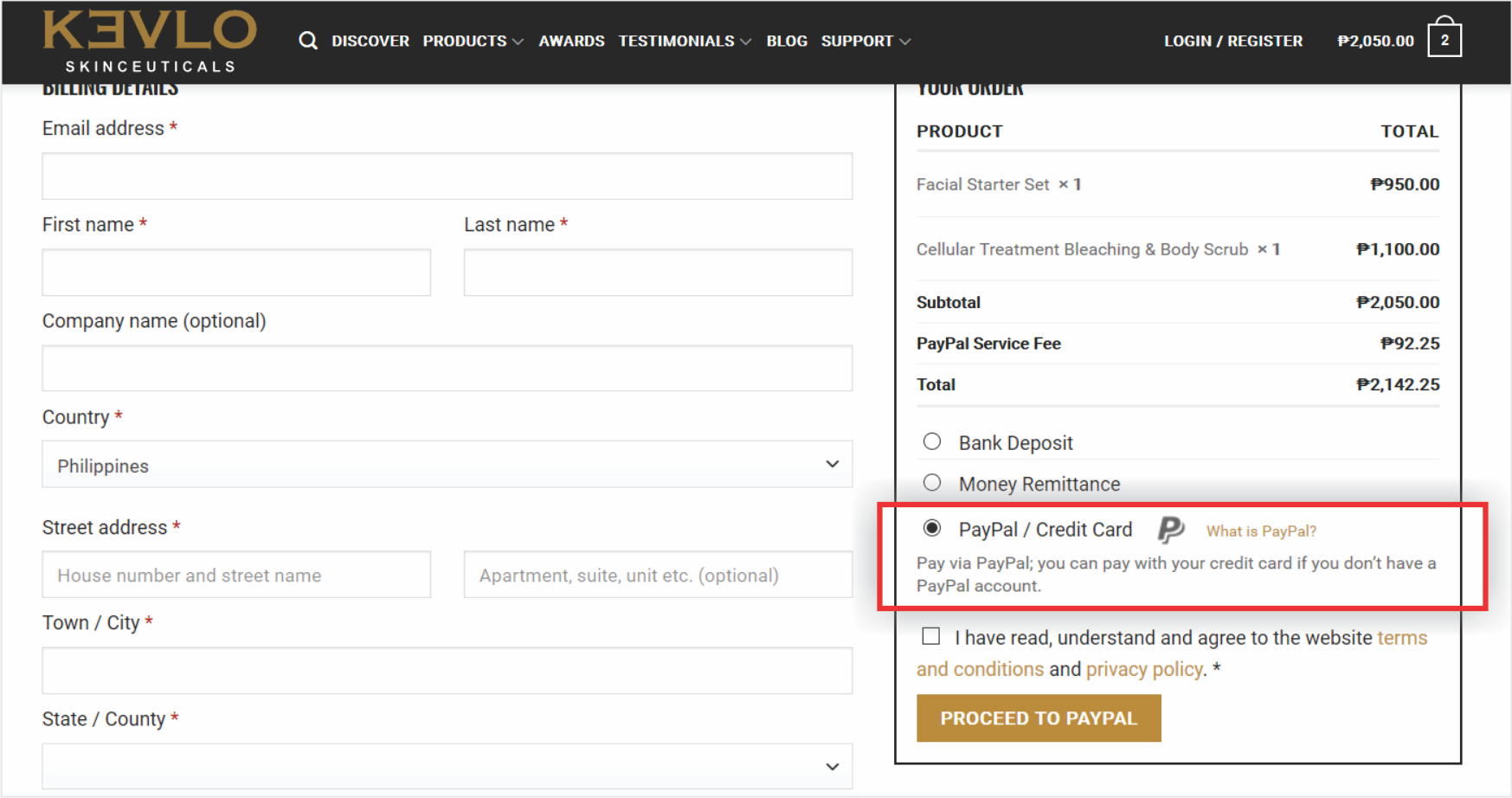Image resolution: width=1512 pixels, height=798 pixels.
Task: Choose Money Remittance payment method
Action: (x=931, y=483)
